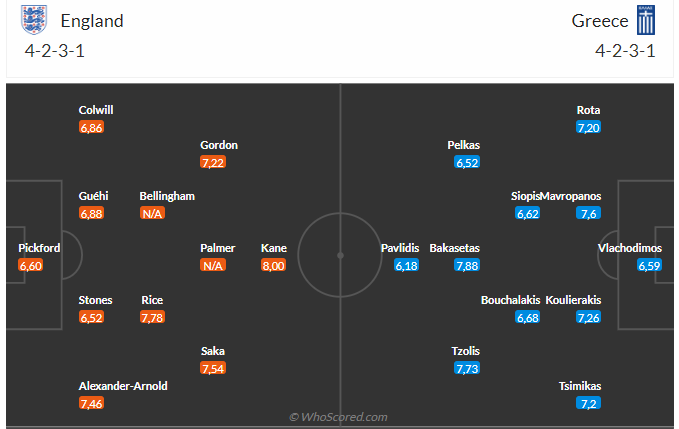Select Saka's 7,54 rating badge
The width and height of the screenshot is (679, 429).
click(212, 369)
